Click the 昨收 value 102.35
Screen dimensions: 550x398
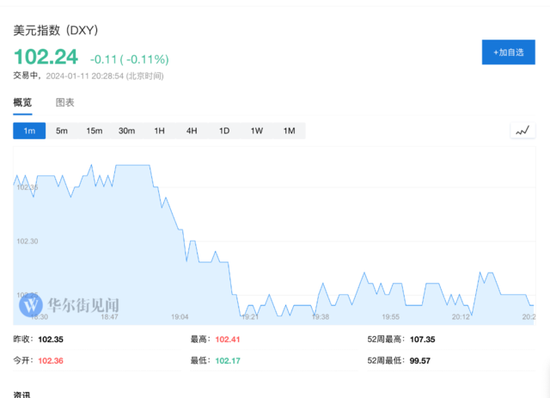(x=51, y=339)
